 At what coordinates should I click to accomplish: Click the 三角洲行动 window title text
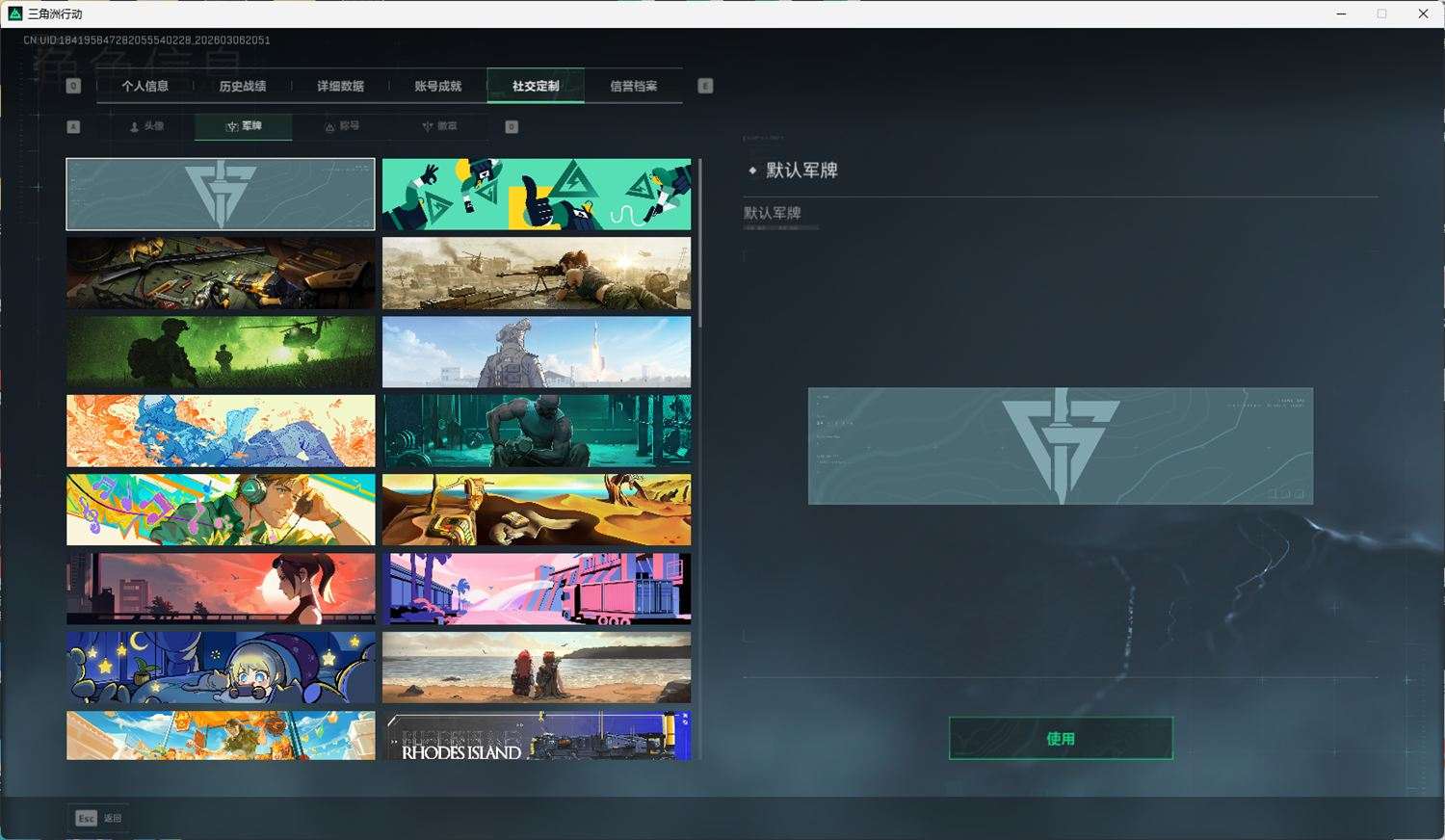[x=55, y=14]
